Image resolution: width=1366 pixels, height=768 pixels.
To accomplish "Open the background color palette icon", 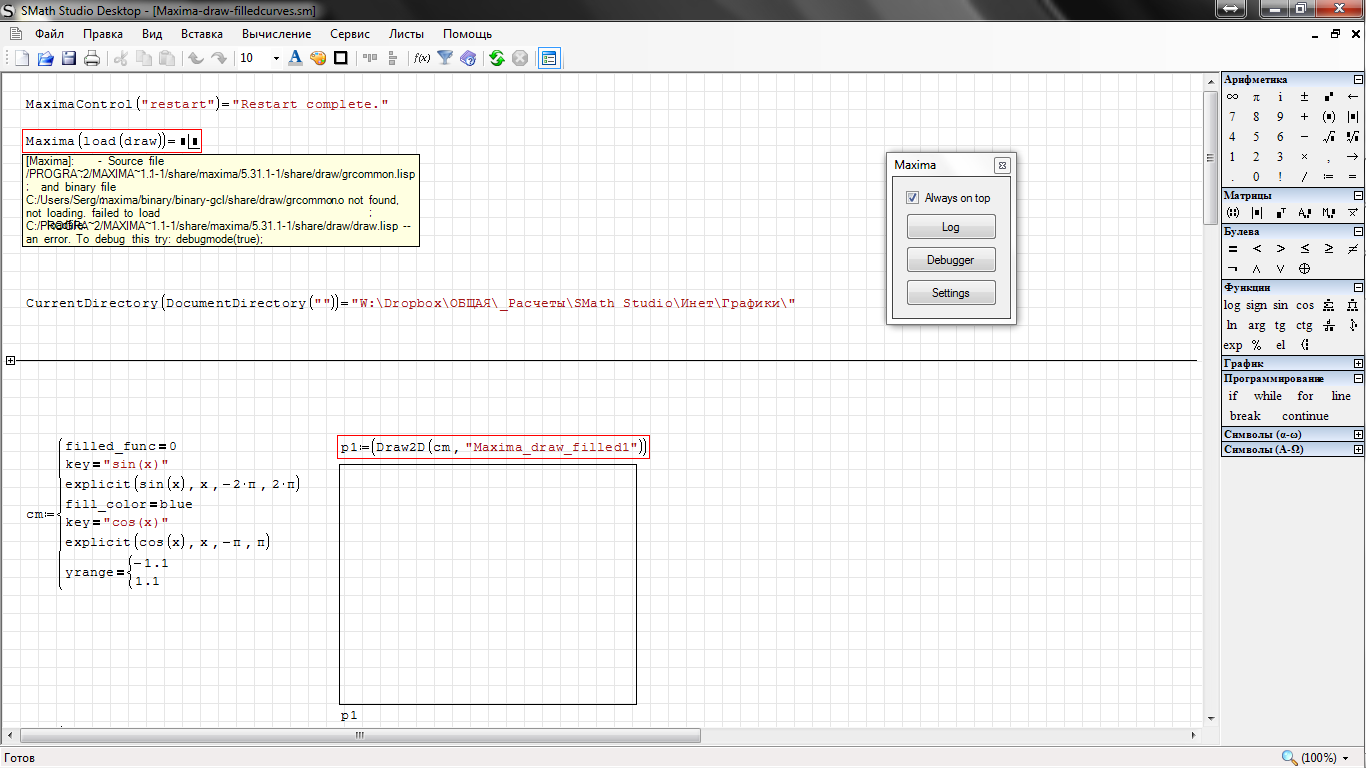I will tap(318, 58).
